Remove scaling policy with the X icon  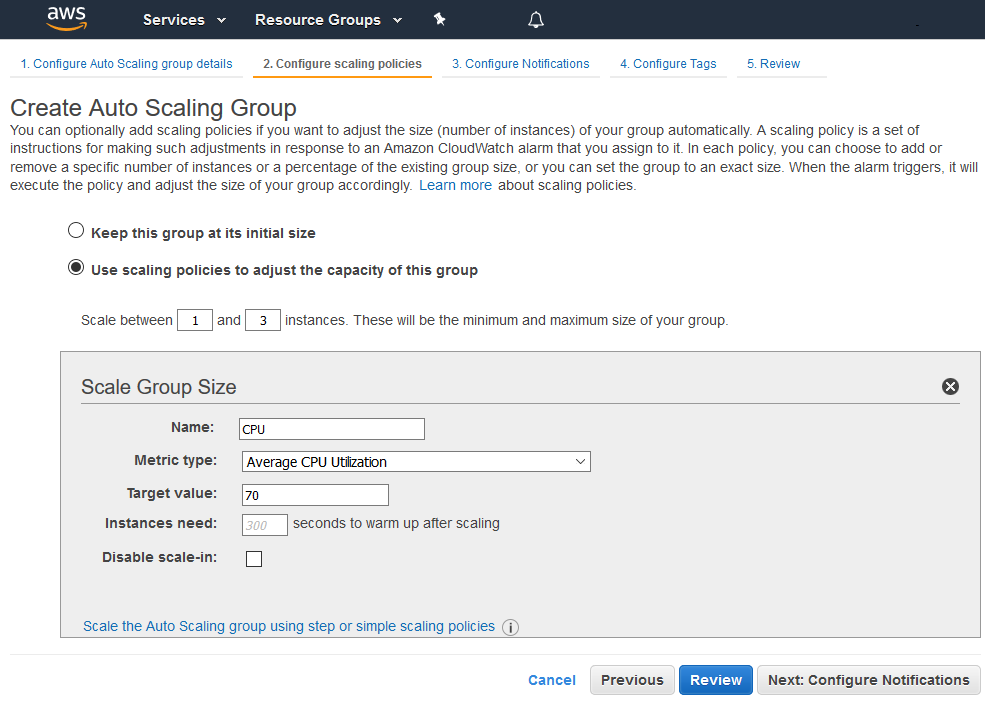(950, 387)
